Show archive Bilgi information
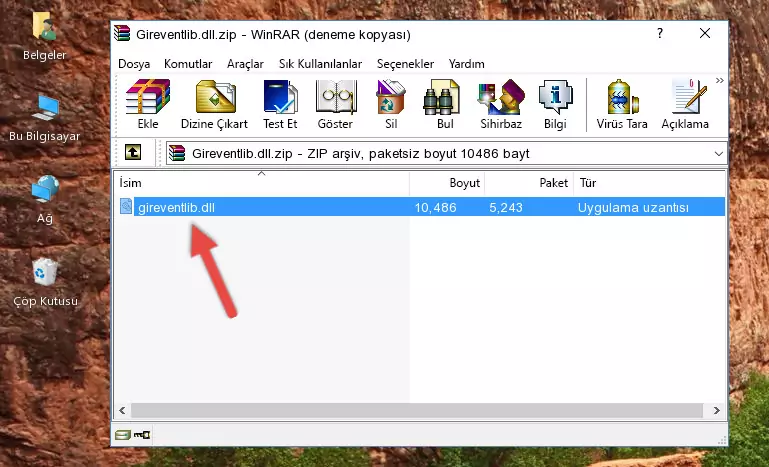This screenshot has width=769, height=467. click(555, 104)
